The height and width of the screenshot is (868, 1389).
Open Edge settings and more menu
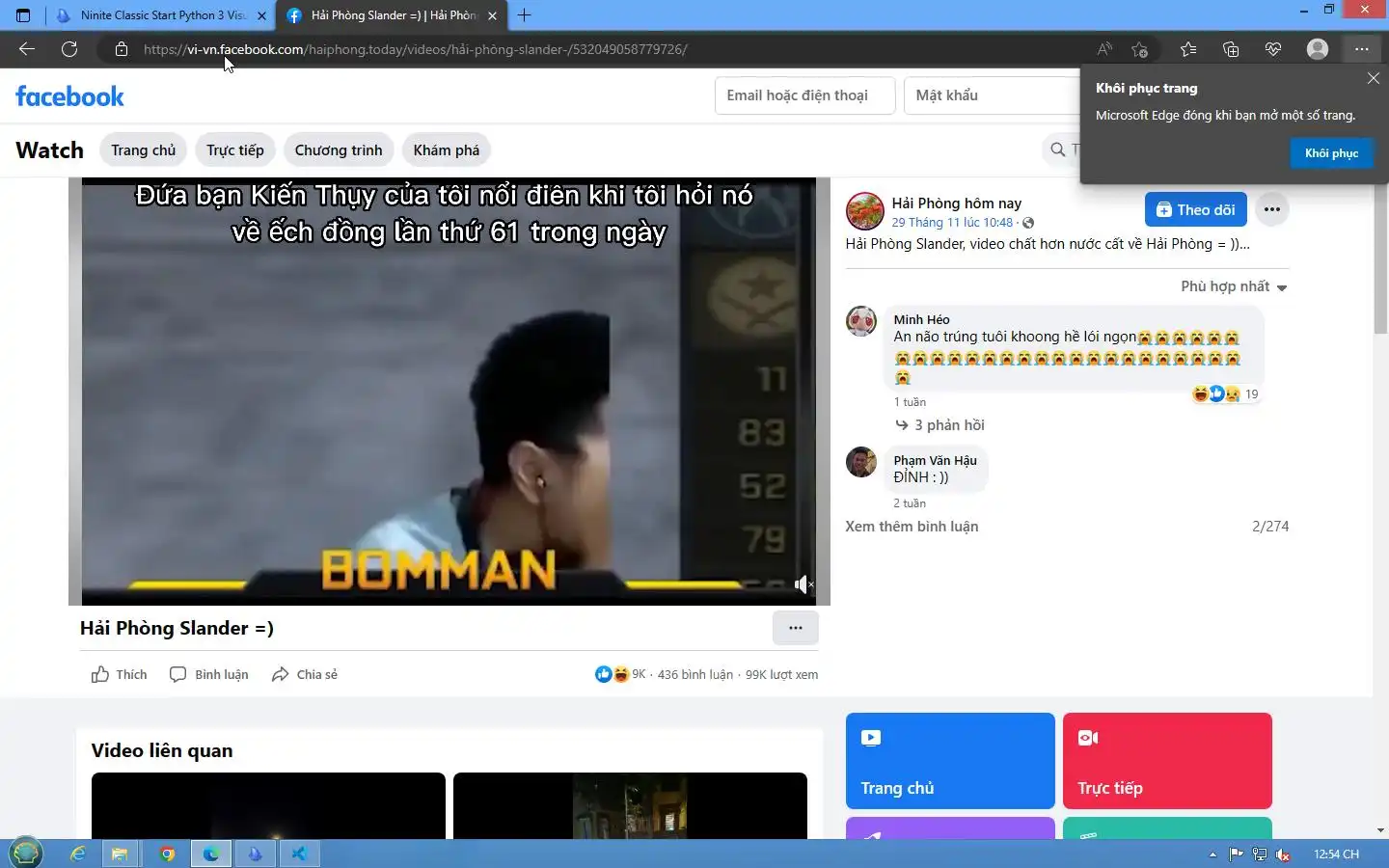coord(1361,49)
